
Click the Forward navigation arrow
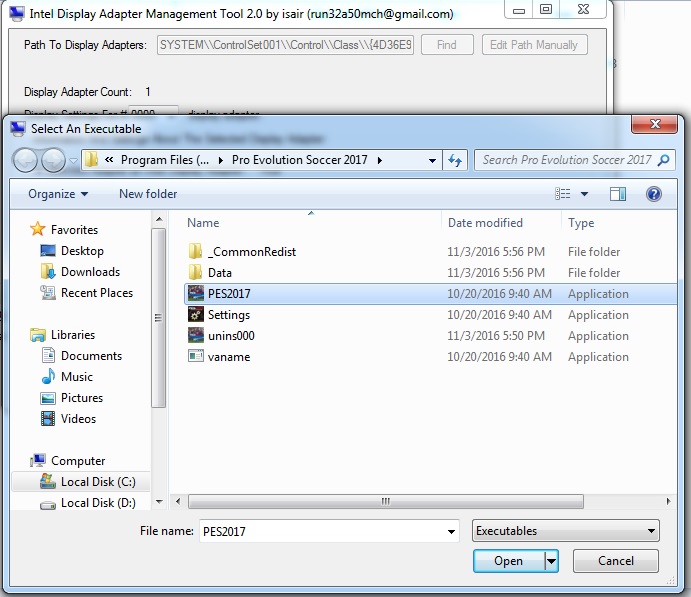pyautogui.click(x=53, y=160)
